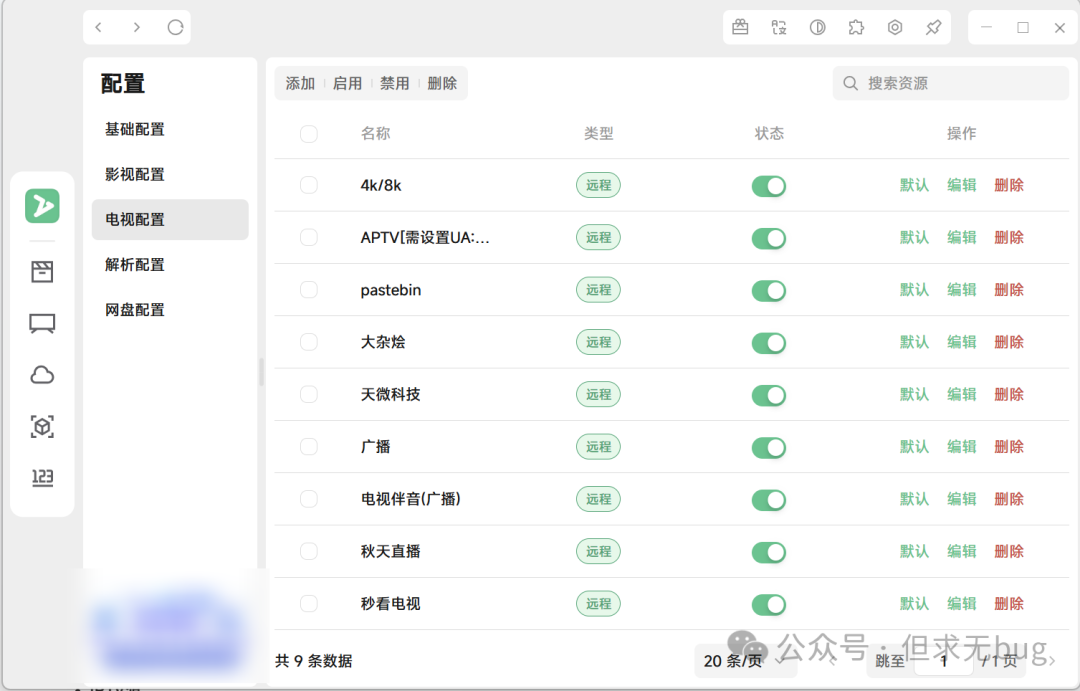Click the 添加 button
Screen dimensions: 1080x691
pos(300,84)
